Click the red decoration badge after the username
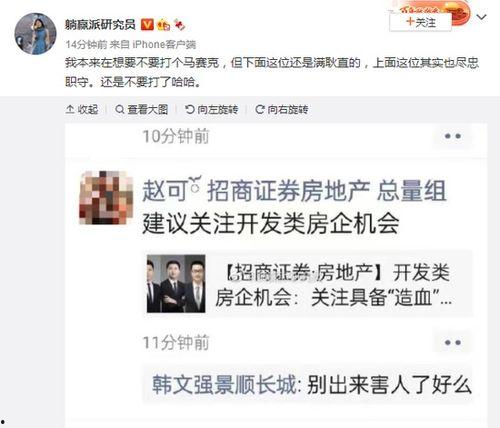 [x=180, y=25]
